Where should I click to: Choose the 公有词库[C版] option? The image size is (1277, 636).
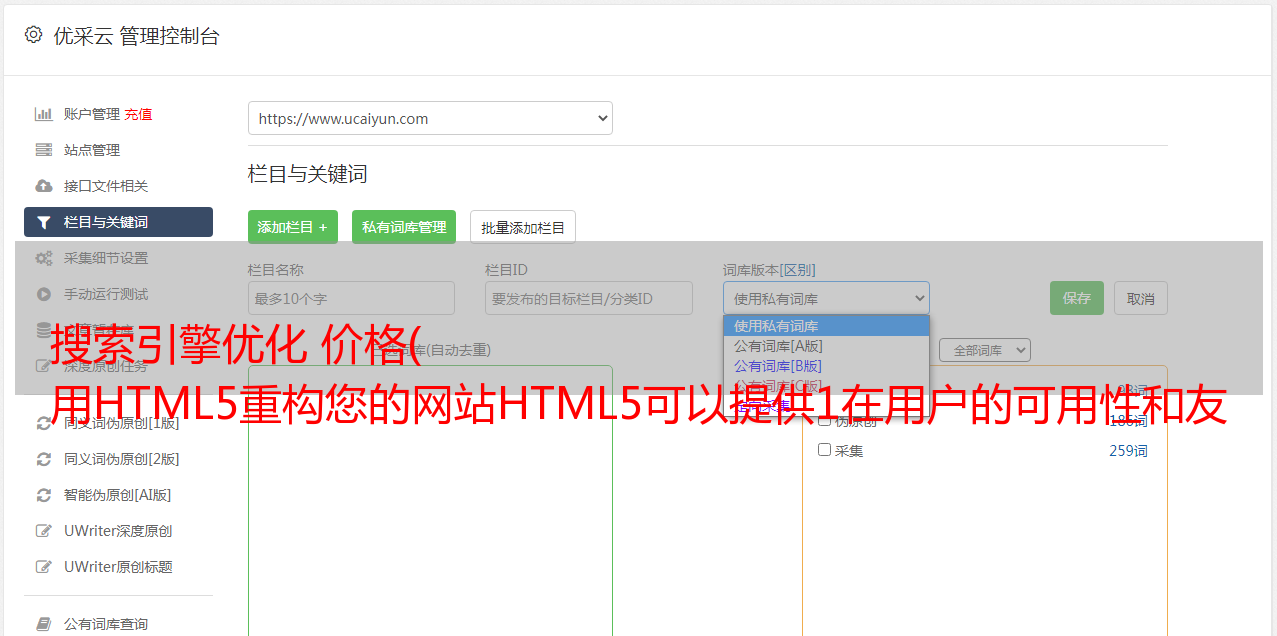tap(826, 386)
